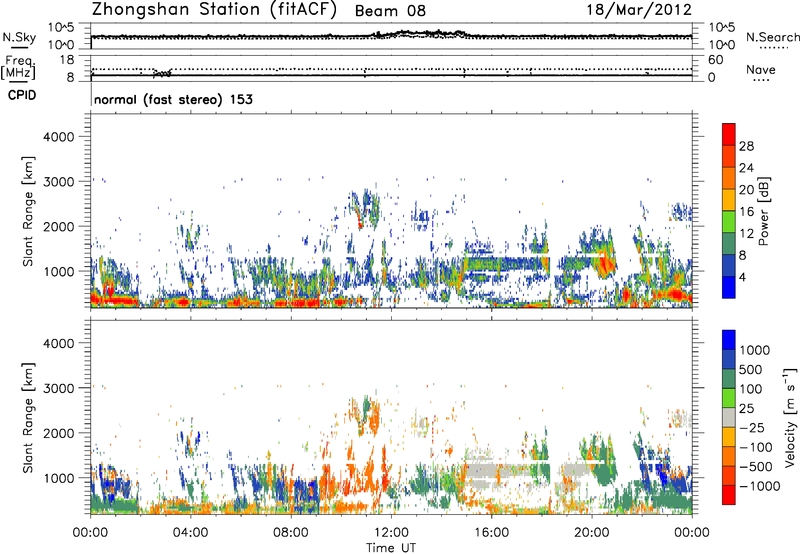Click the '-500' label on Velocity color bar
Screen dimensions: 800x554
click(x=756, y=467)
